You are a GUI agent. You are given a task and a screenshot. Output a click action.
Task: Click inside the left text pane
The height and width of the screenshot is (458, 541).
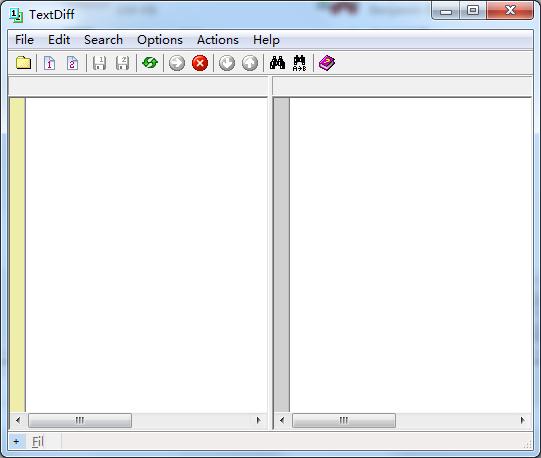click(x=146, y=255)
